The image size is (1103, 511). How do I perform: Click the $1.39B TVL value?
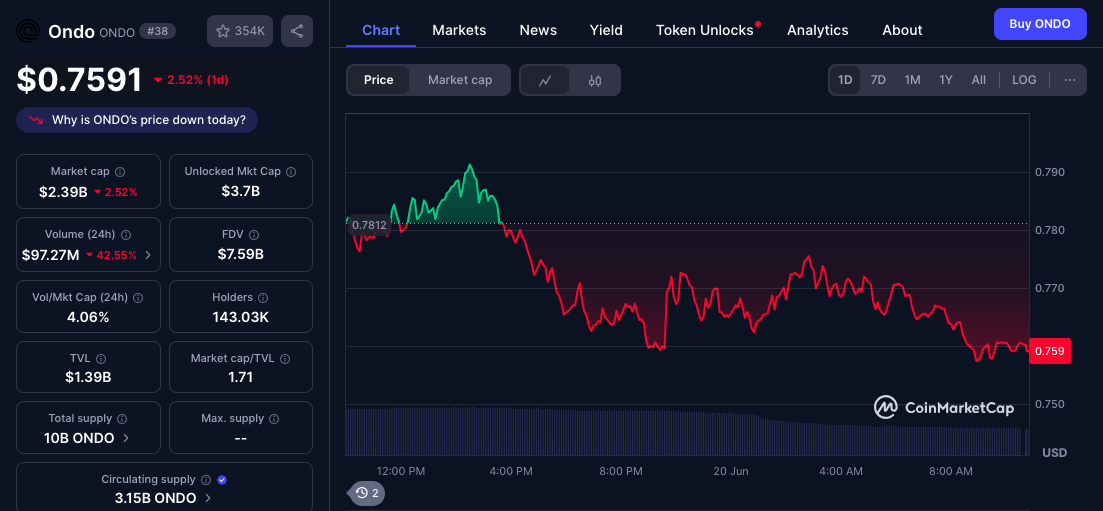click(89, 377)
